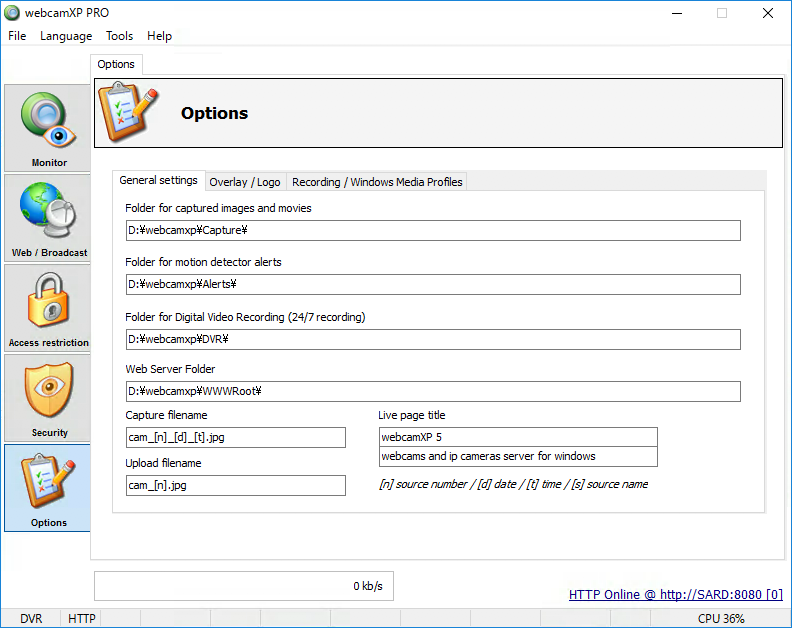Click the 'Live page title' label

412,415
